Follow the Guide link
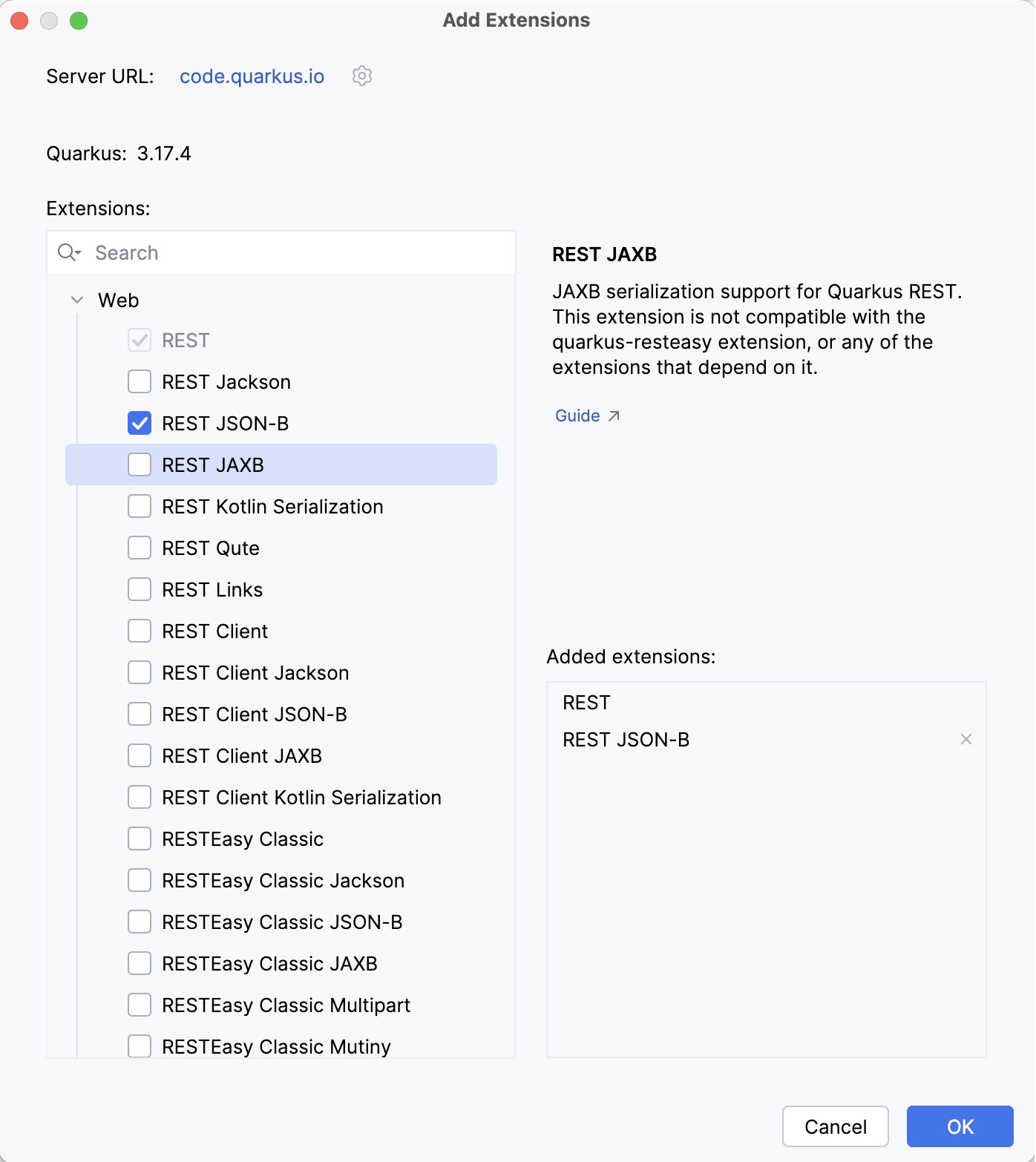1036x1162 pixels. coord(577,416)
